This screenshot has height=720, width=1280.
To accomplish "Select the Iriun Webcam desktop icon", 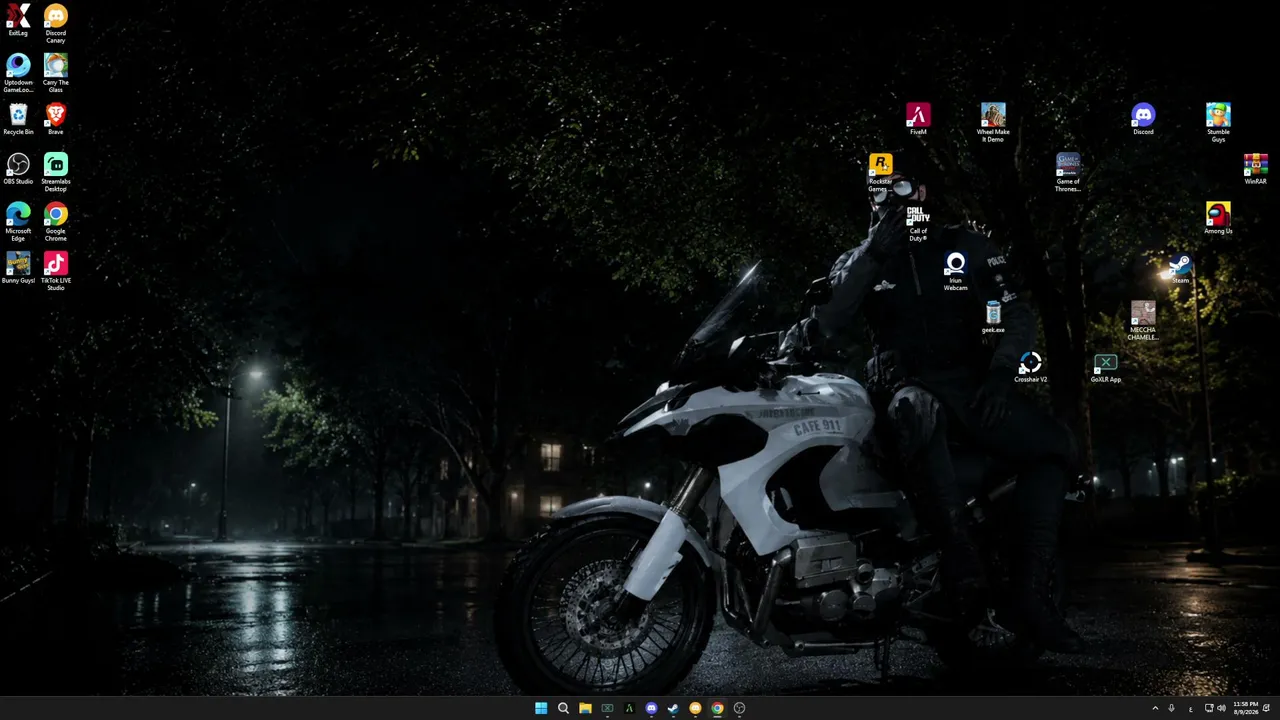I will coord(955,271).
